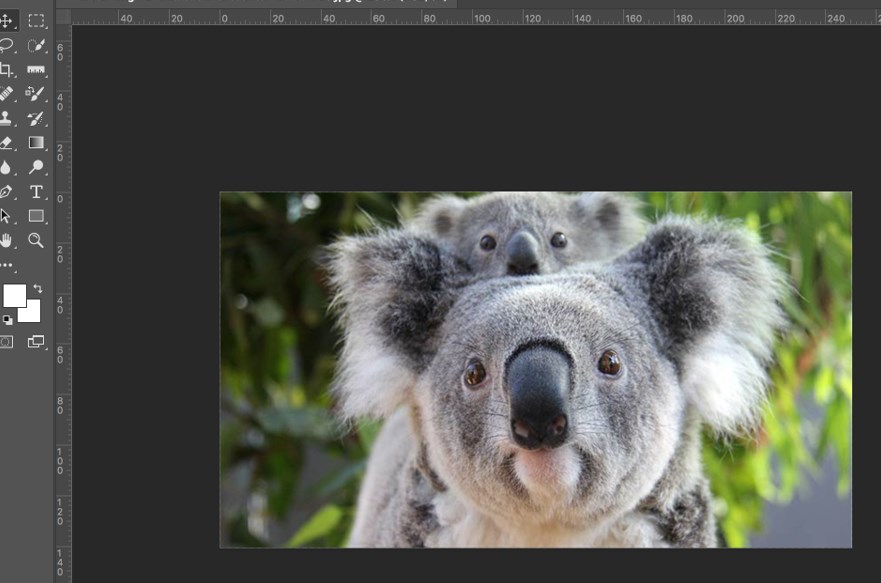Select the Zoom magnifier tool
This screenshot has height=583, width=881.
click(36, 240)
